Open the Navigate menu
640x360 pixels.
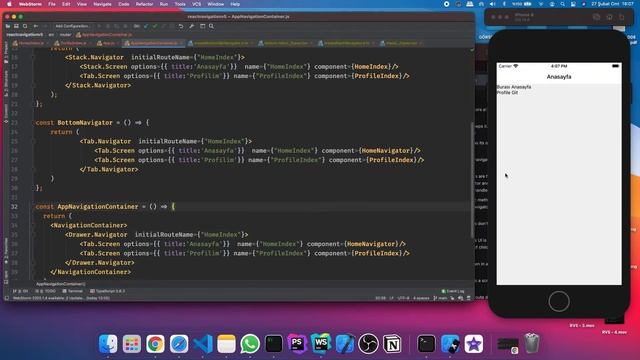click(102, 4)
